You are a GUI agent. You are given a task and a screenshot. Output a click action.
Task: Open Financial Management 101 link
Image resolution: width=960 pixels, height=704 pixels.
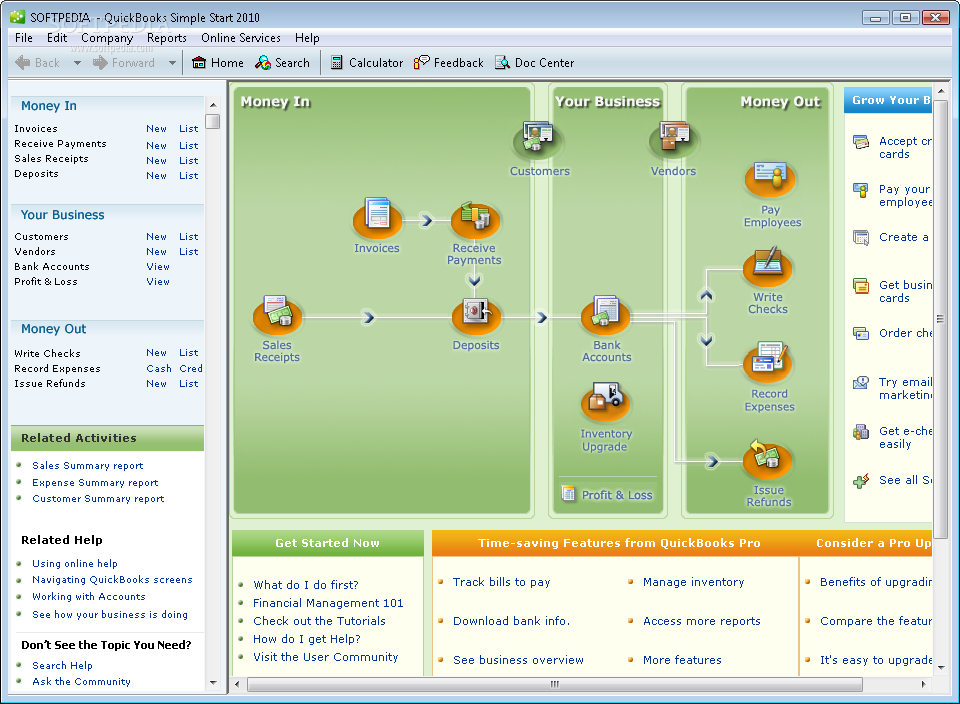[x=328, y=603]
